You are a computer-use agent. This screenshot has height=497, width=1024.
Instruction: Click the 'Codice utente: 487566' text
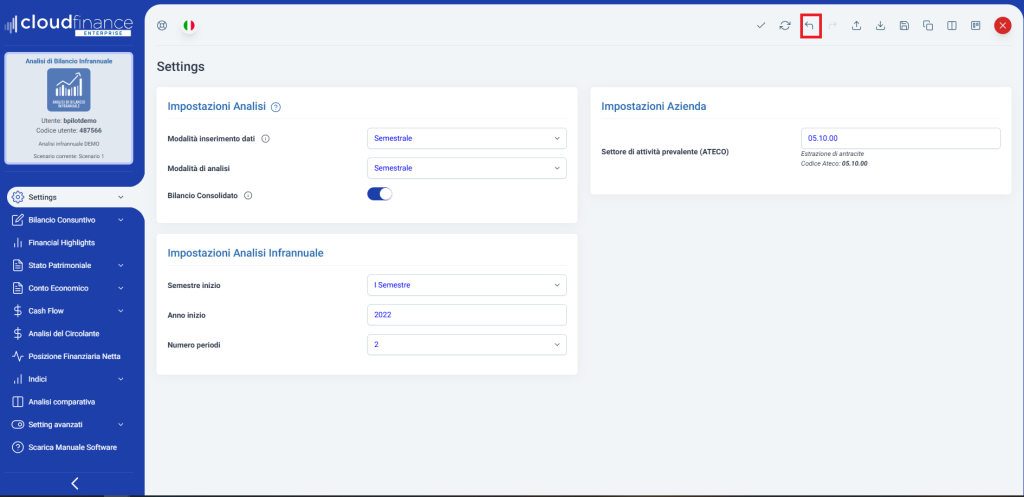click(x=69, y=131)
